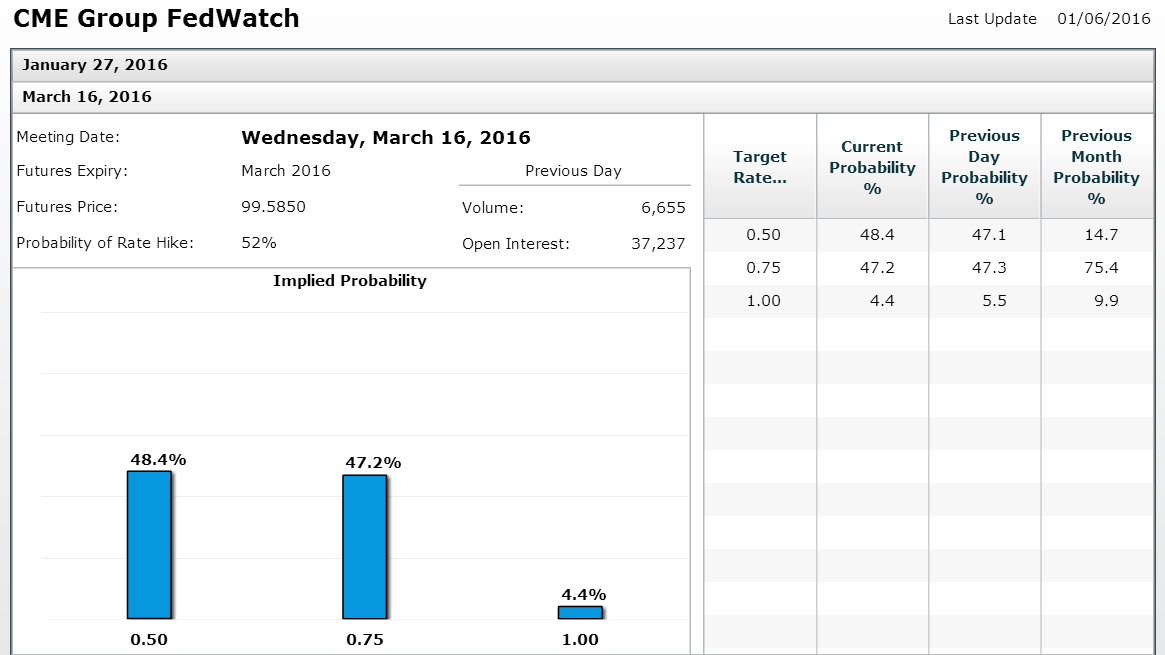Click the Futures Price label
The height and width of the screenshot is (655, 1165).
coord(67,207)
